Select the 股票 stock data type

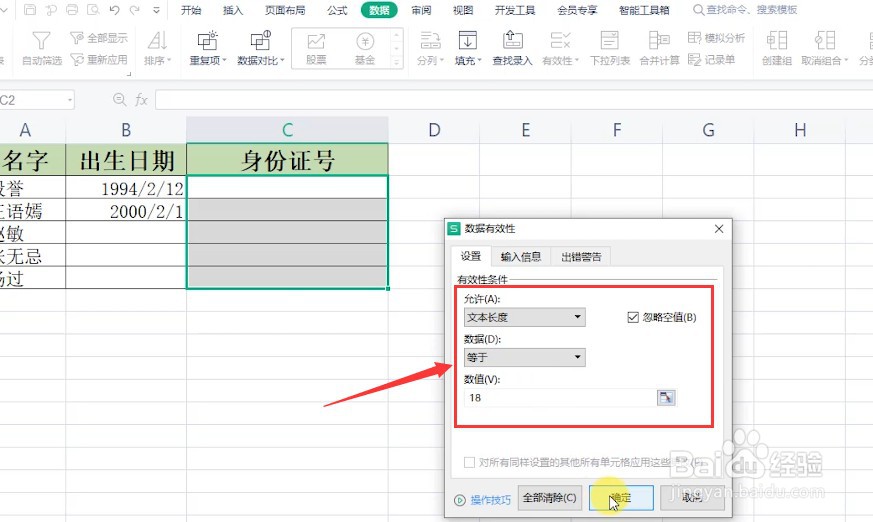[x=316, y=48]
